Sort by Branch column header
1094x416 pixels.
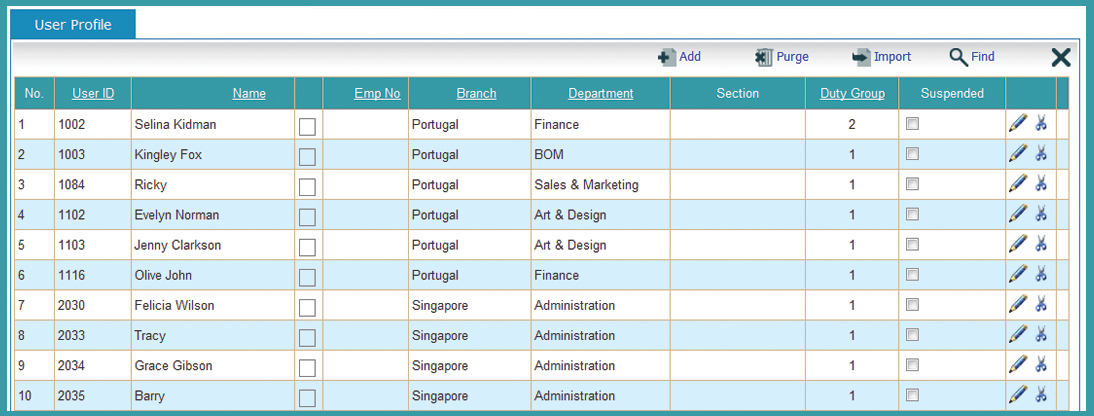pyautogui.click(x=477, y=94)
